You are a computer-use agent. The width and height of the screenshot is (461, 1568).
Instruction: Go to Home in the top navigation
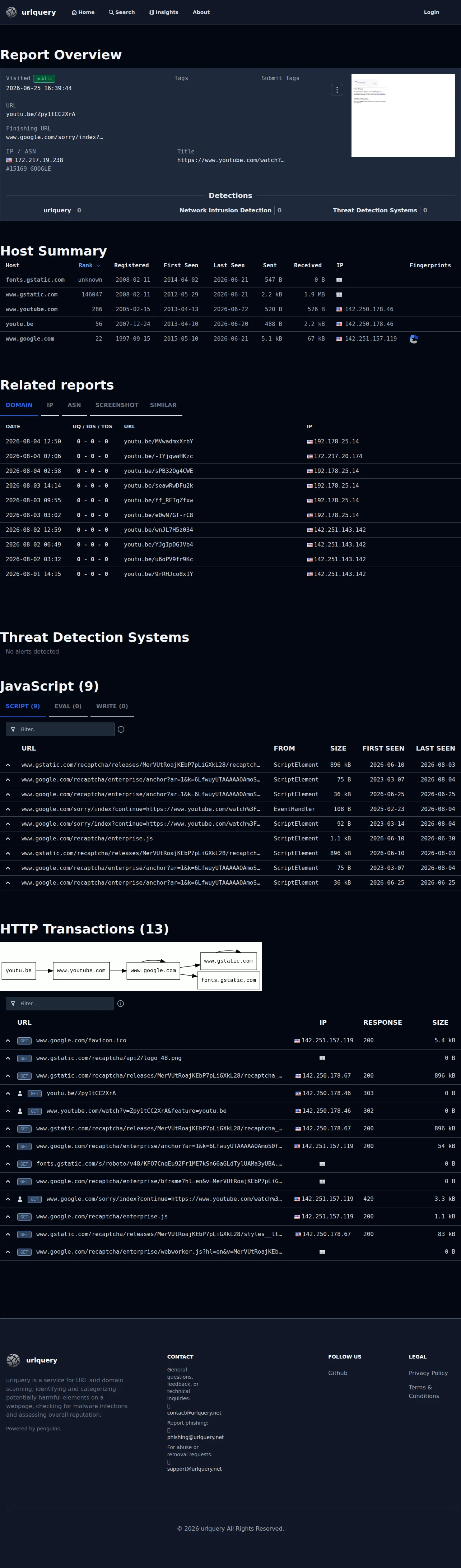[83, 12]
